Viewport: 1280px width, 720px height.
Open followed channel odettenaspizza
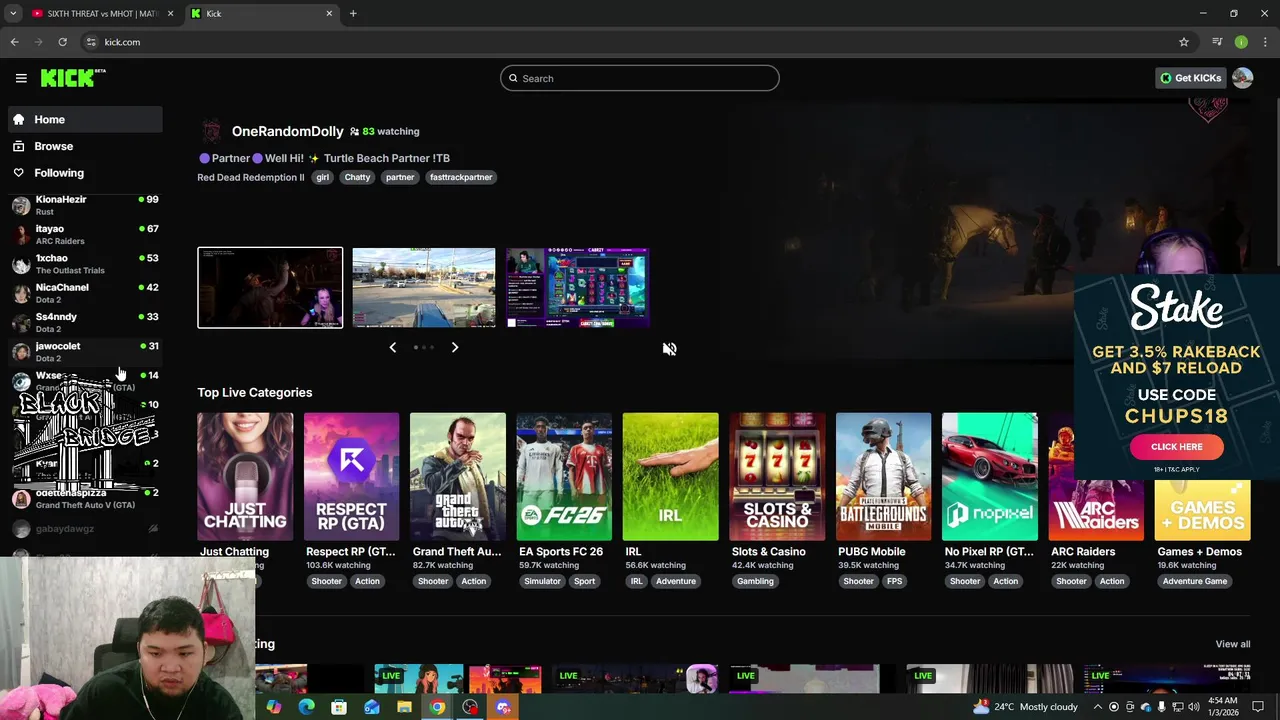(85, 498)
